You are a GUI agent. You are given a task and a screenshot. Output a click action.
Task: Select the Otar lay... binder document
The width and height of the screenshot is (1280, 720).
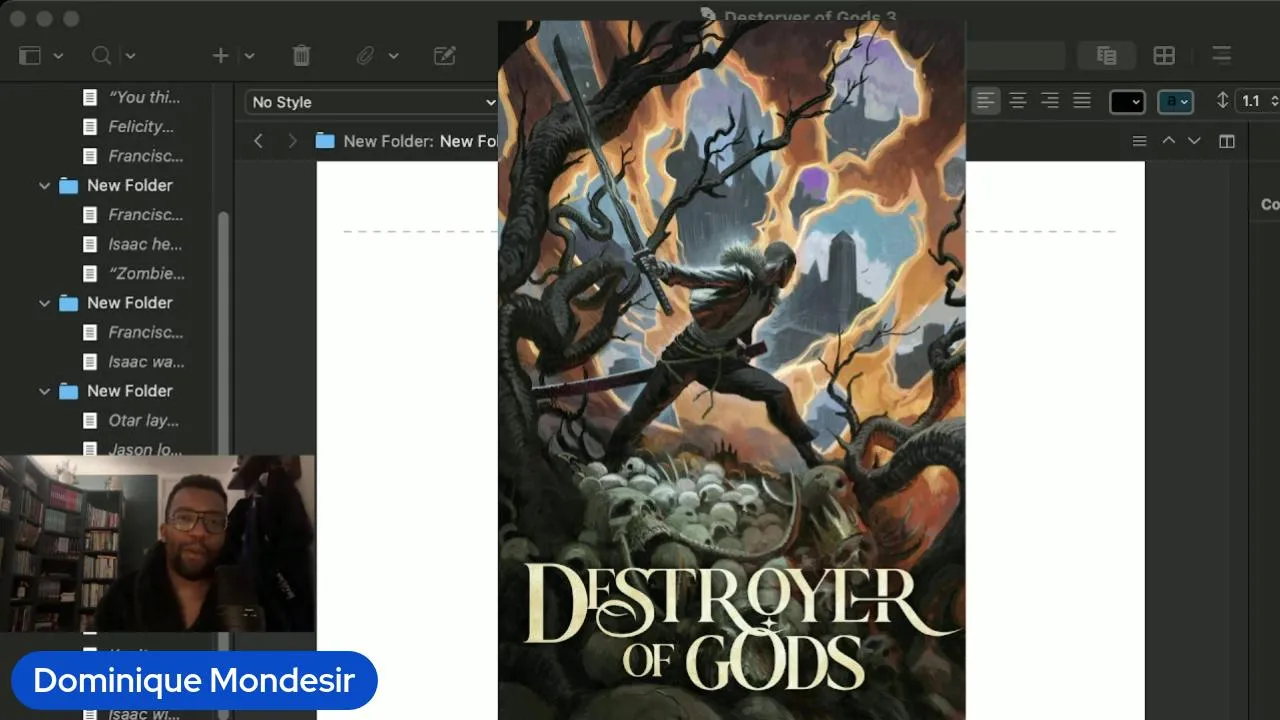click(x=145, y=420)
